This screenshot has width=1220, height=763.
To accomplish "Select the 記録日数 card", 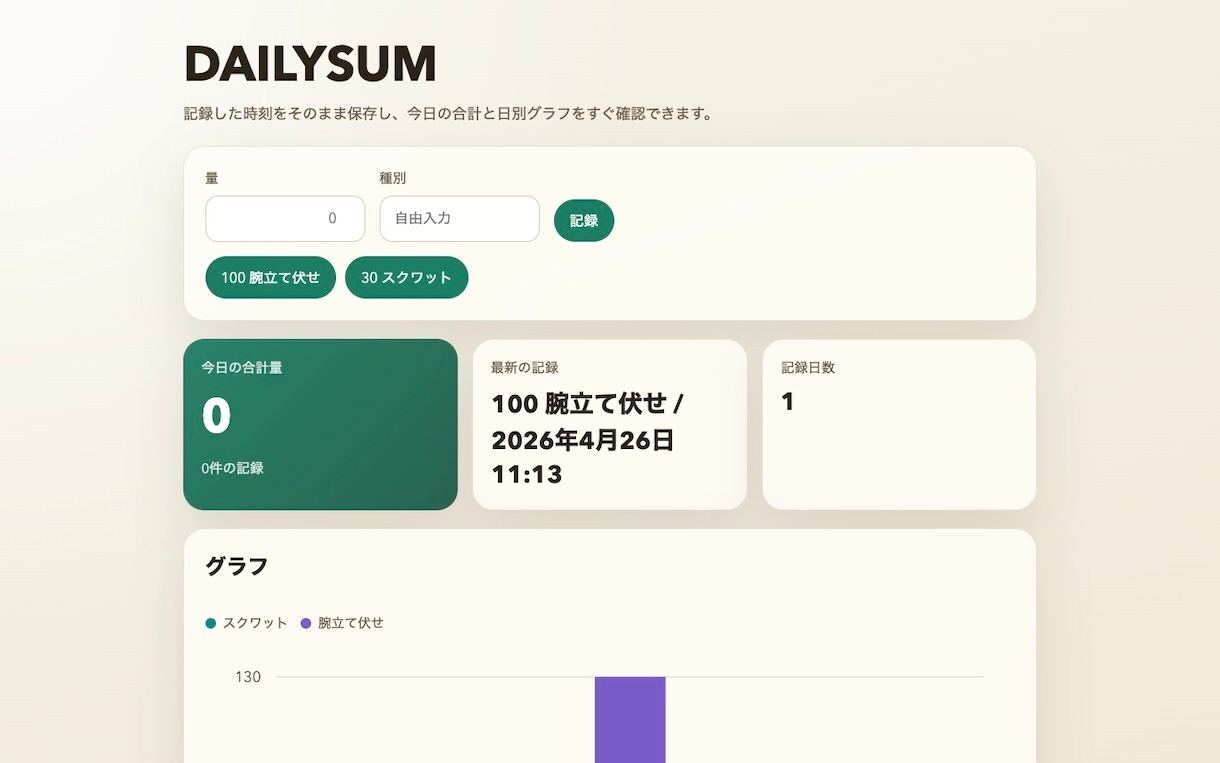I will coord(898,425).
